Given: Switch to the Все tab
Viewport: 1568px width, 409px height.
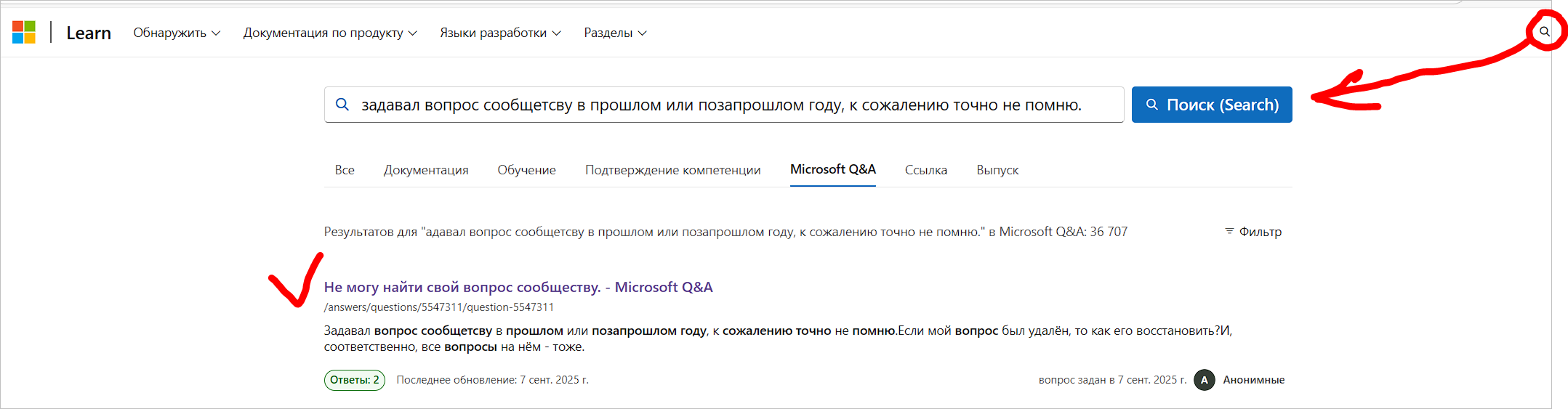Looking at the screenshot, I should [345, 170].
